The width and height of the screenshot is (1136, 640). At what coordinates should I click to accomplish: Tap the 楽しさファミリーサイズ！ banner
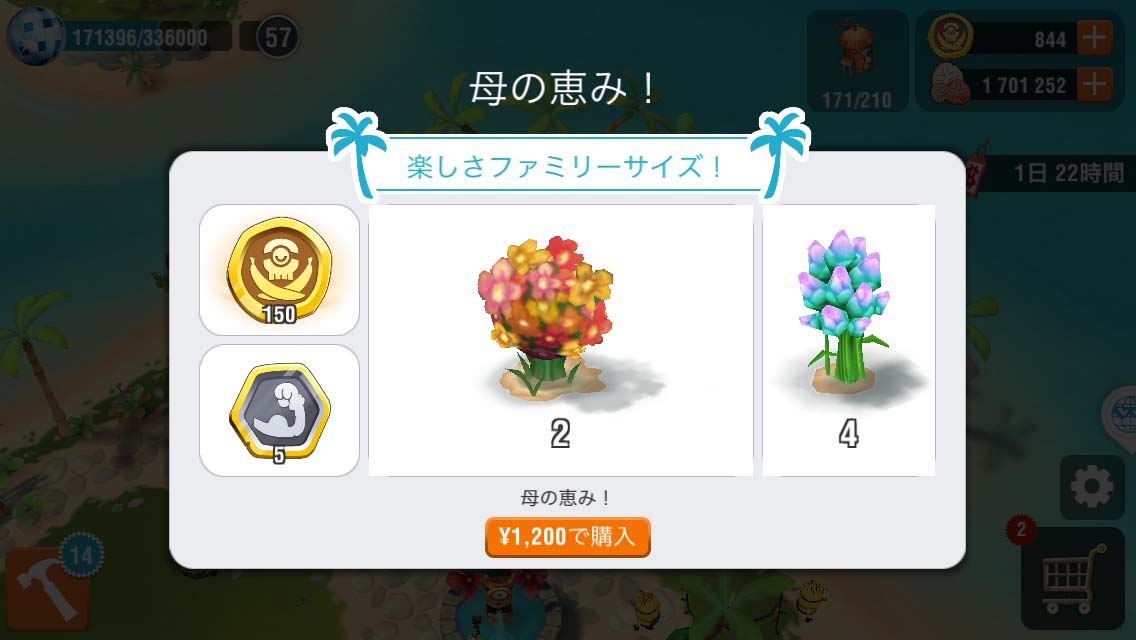564,167
